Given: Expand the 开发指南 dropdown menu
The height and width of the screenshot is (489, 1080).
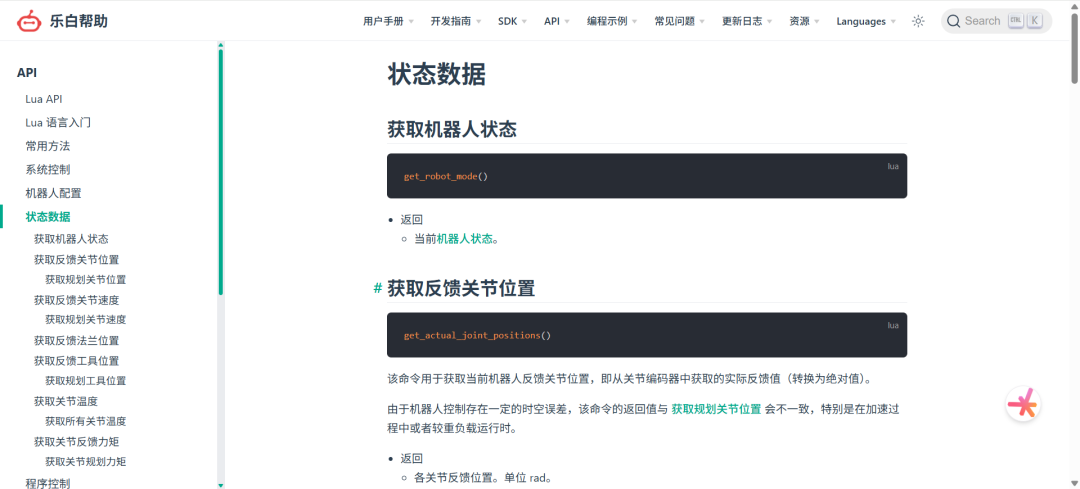Looking at the screenshot, I should click(455, 21).
